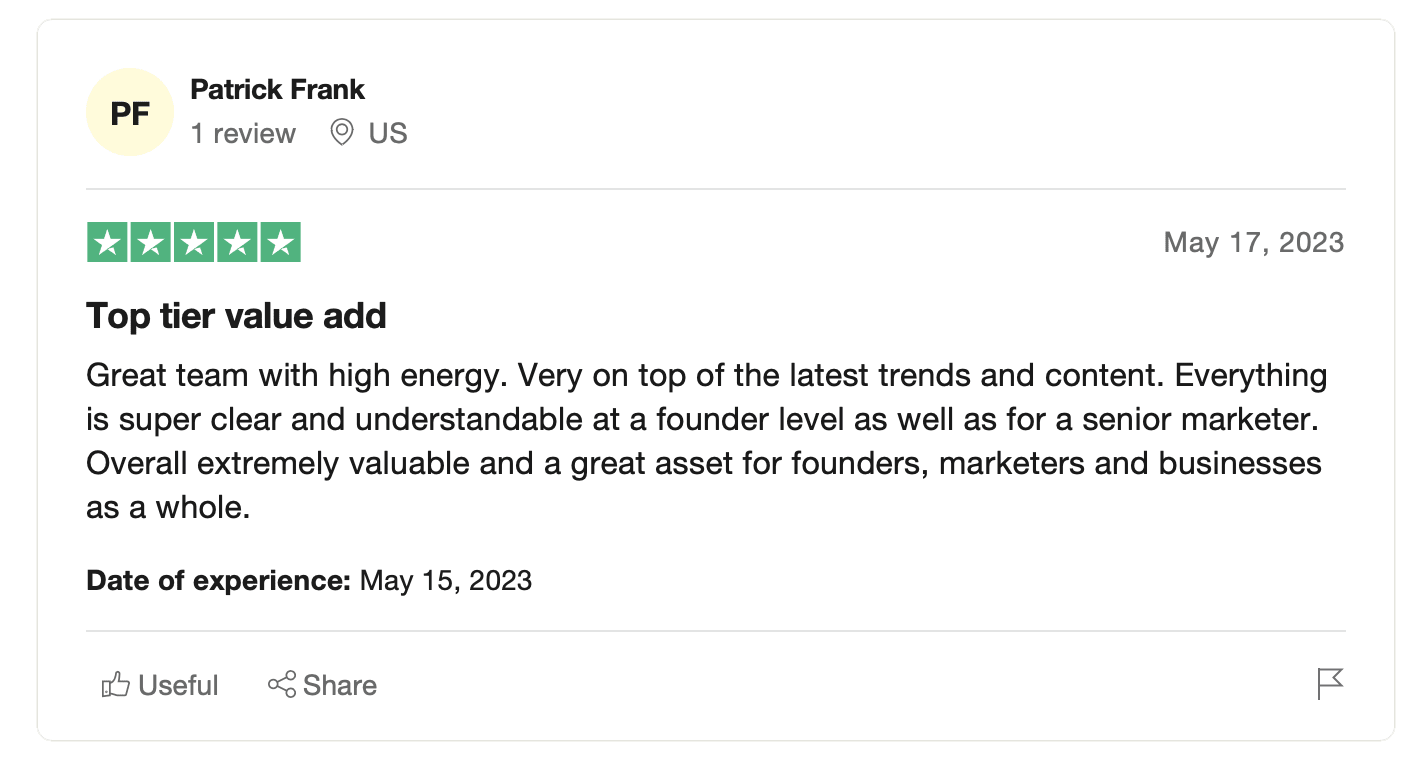Click the PF profile avatar
Viewport: 1420px width, 762px height.
pyautogui.click(x=130, y=113)
